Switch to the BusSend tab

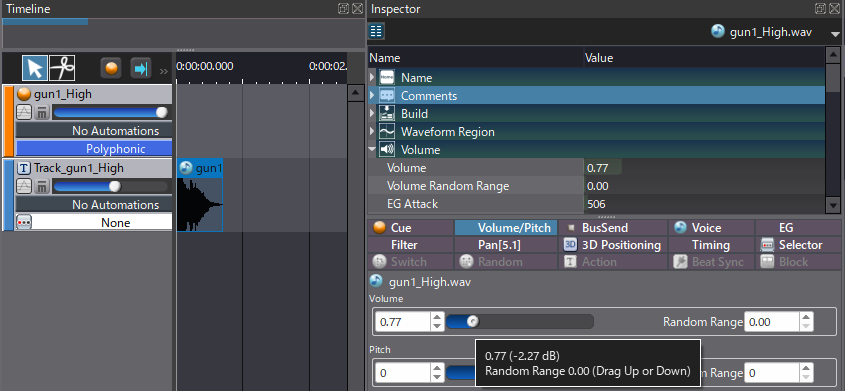pos(613,228)
